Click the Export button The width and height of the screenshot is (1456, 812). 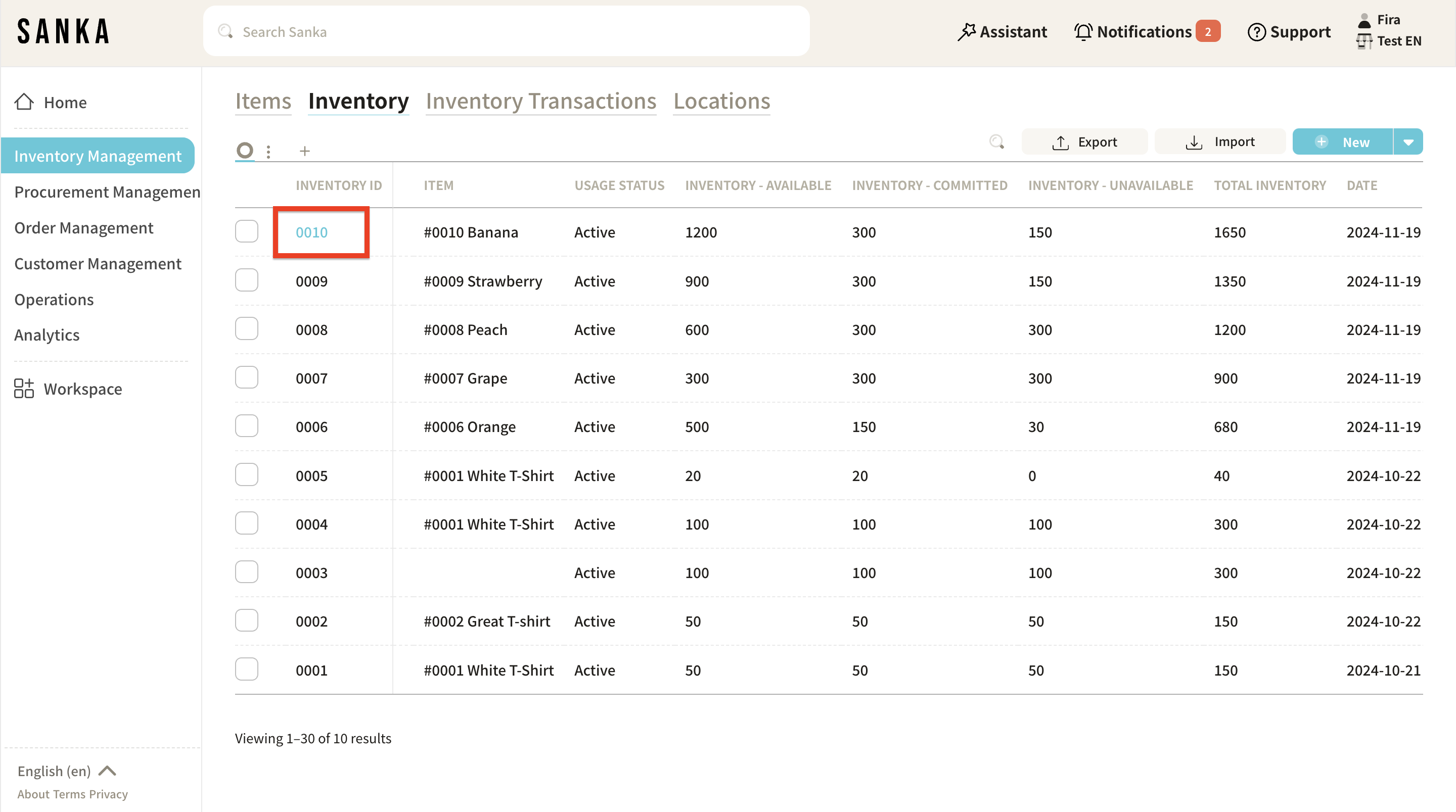1084,142
